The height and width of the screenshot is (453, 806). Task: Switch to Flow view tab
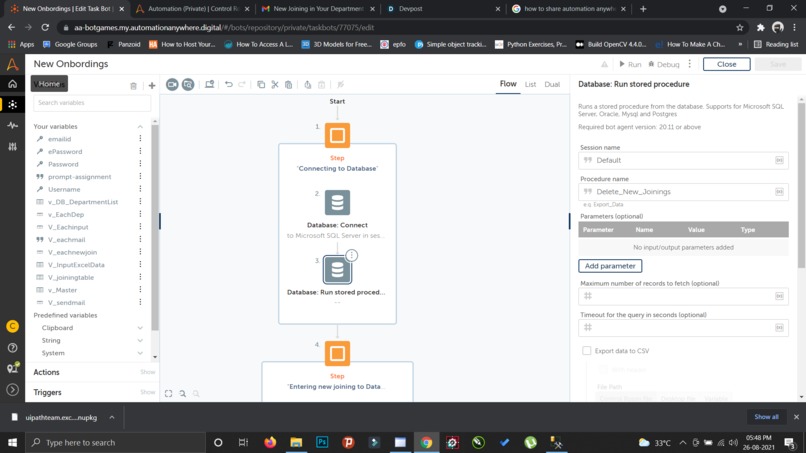[x=508, y=84]
